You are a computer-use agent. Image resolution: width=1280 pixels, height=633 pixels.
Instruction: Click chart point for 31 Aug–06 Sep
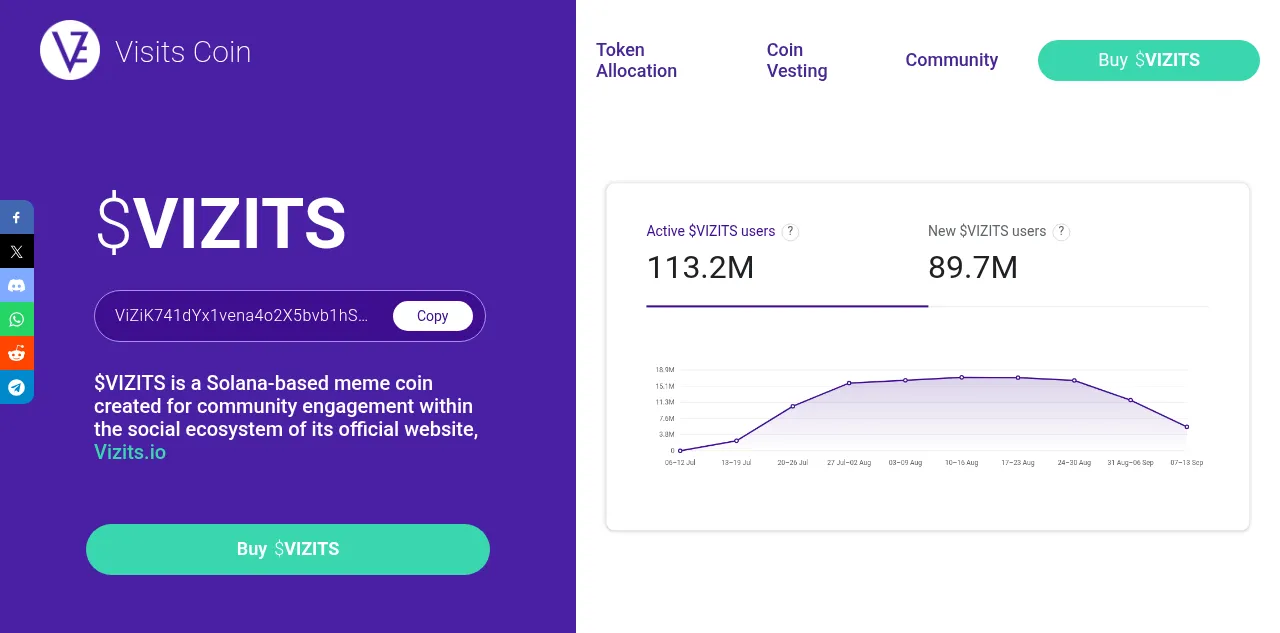tap(1131, 400)
